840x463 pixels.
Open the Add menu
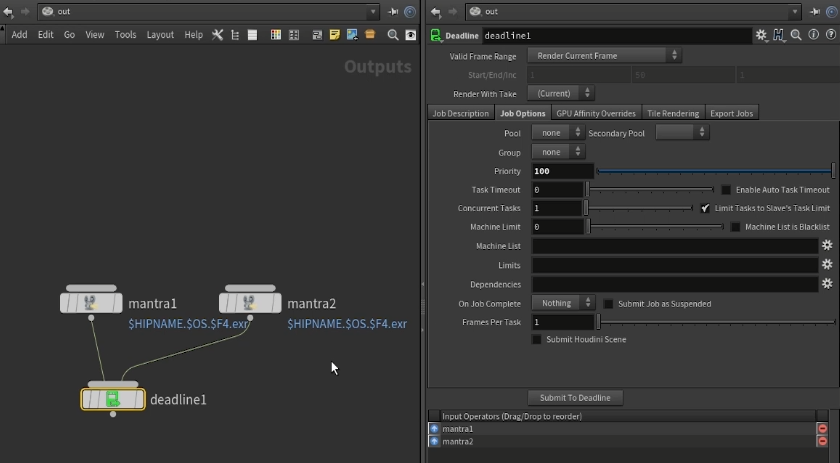pos(19,35)
